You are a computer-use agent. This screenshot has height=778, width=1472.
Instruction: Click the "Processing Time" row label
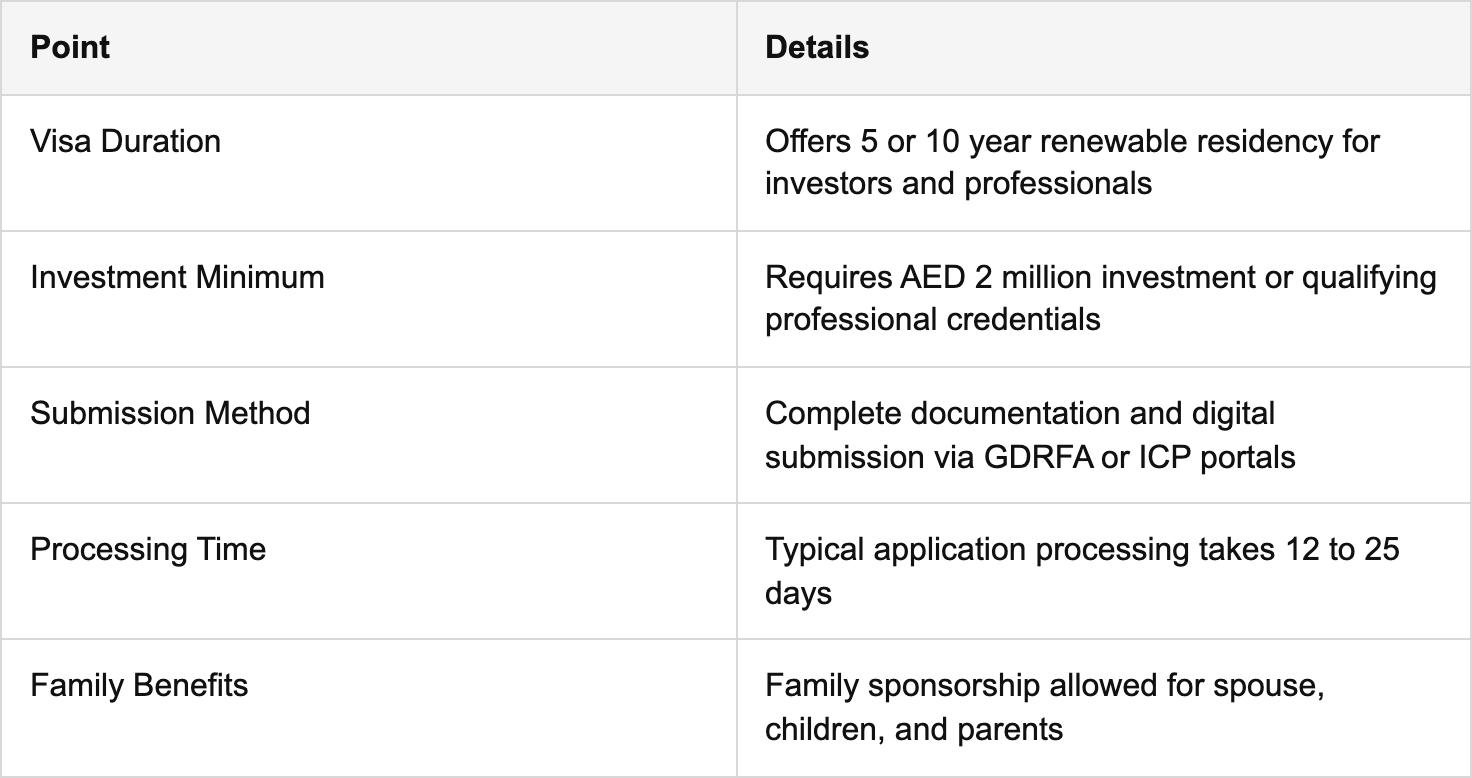pos(148,549)
